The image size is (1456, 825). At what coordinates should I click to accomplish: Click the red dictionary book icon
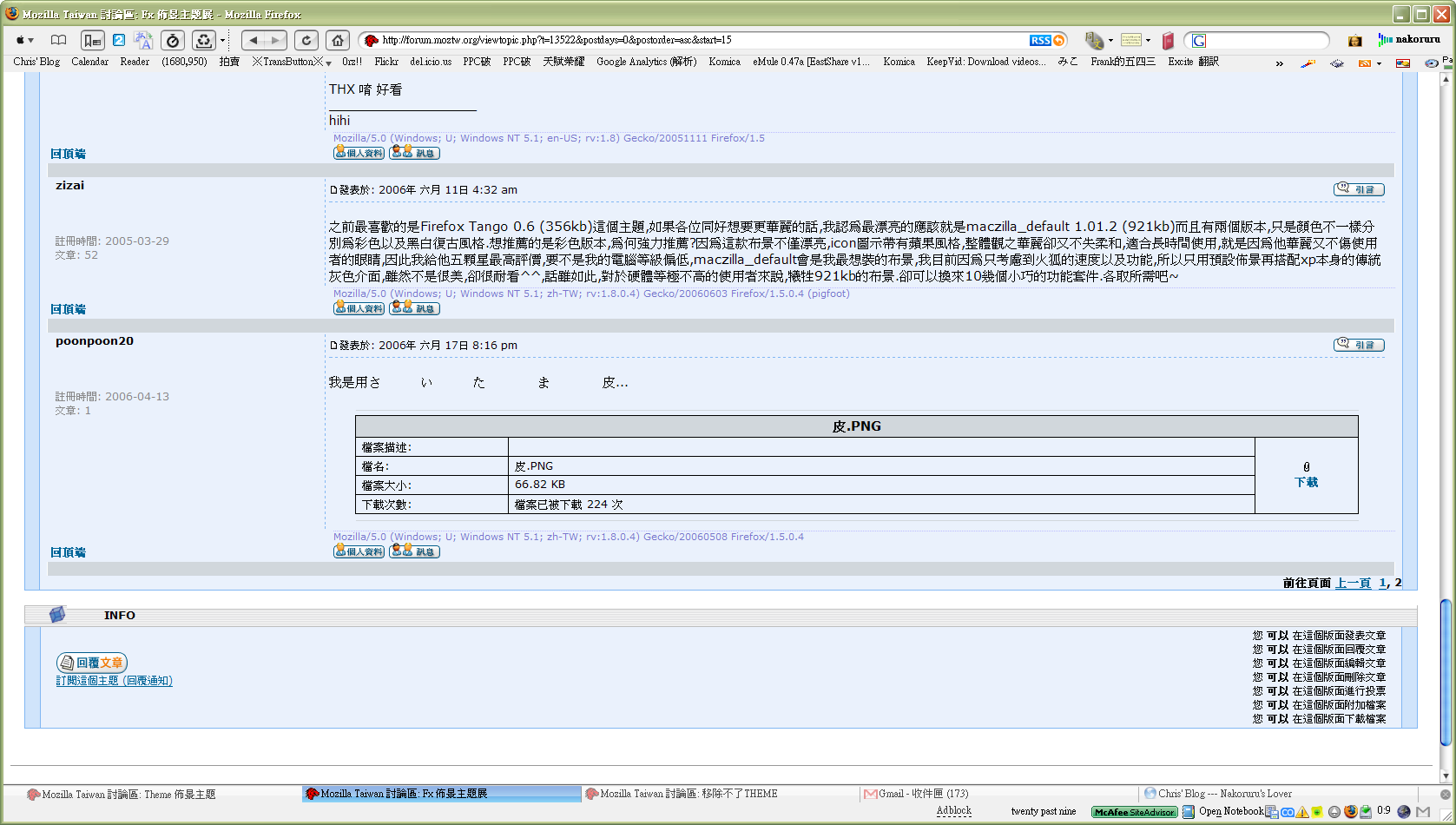click(x=1168, y=40)
